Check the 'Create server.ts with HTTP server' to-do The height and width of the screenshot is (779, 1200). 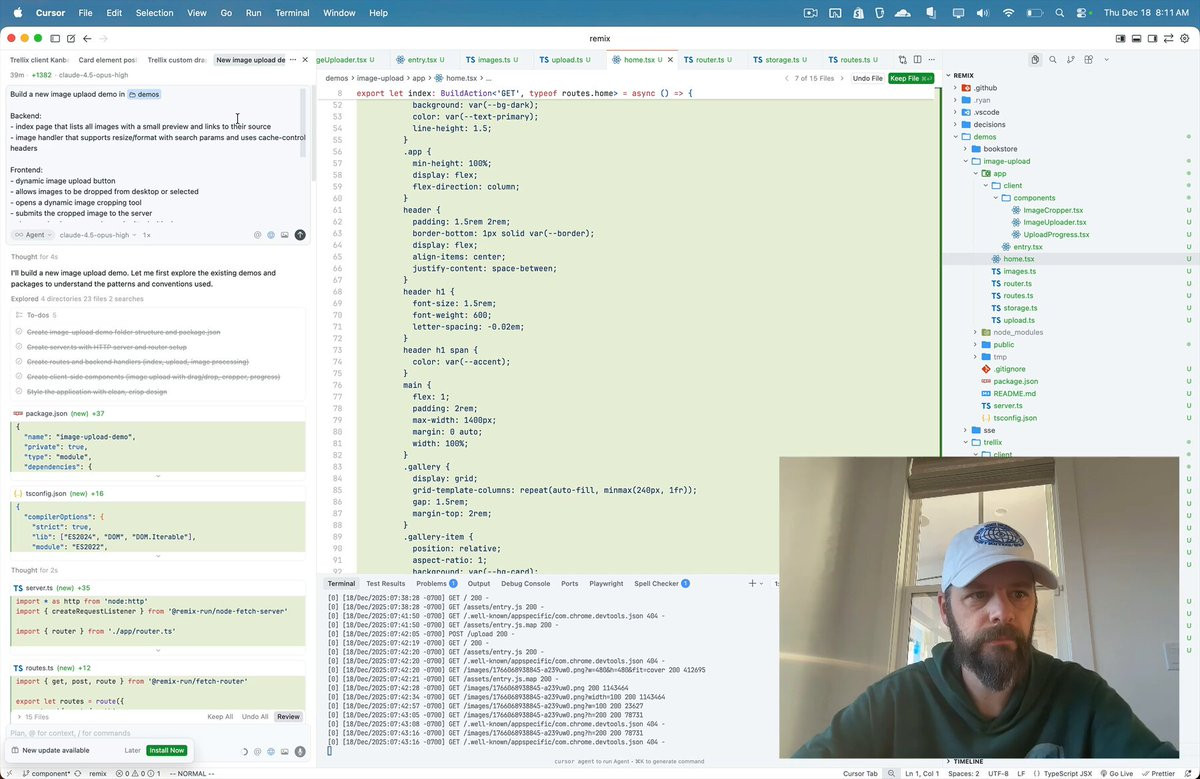[19, 347]
